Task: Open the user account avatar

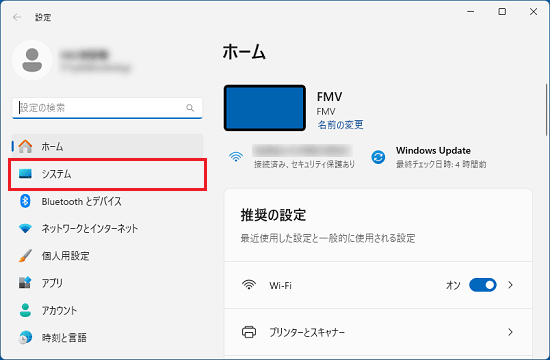Action: (32, 60)
